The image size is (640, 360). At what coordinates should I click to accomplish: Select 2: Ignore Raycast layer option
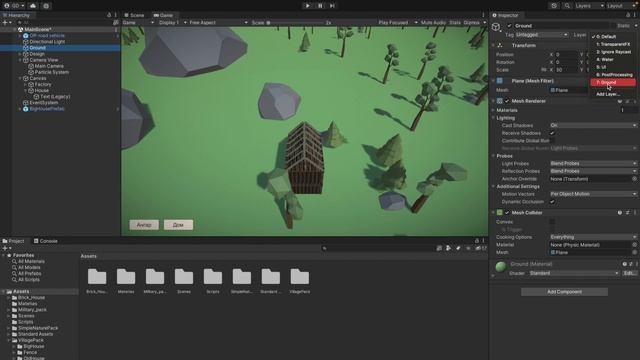613,52
